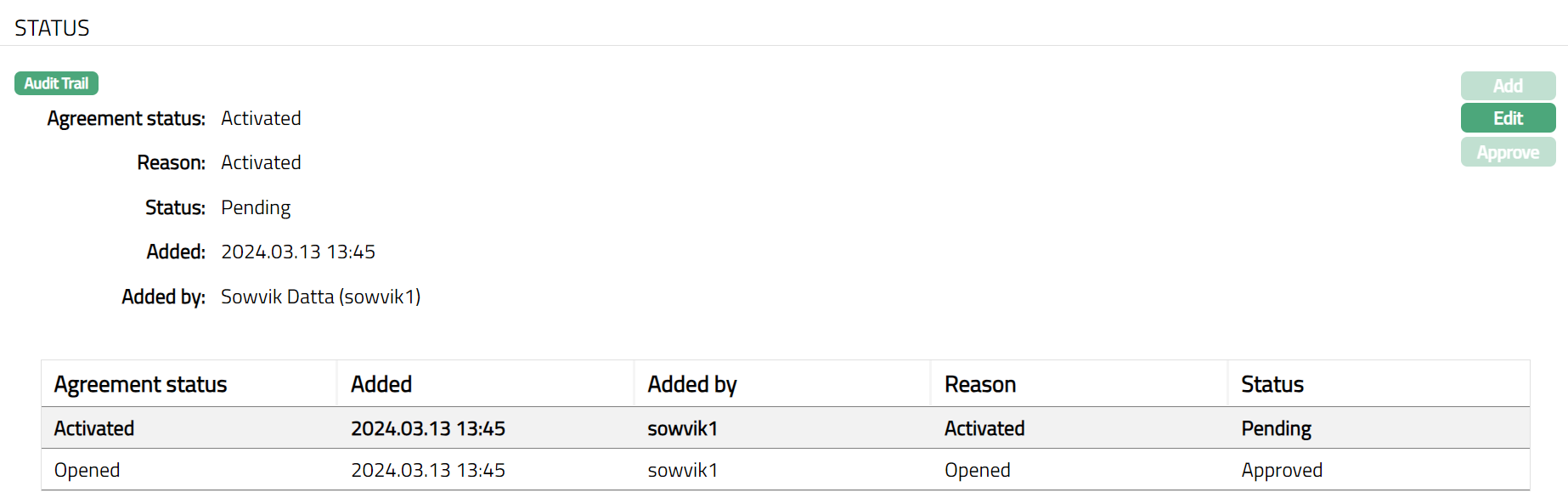Click the STATUS section heading

pyautogui.click(x=52, y=28)
